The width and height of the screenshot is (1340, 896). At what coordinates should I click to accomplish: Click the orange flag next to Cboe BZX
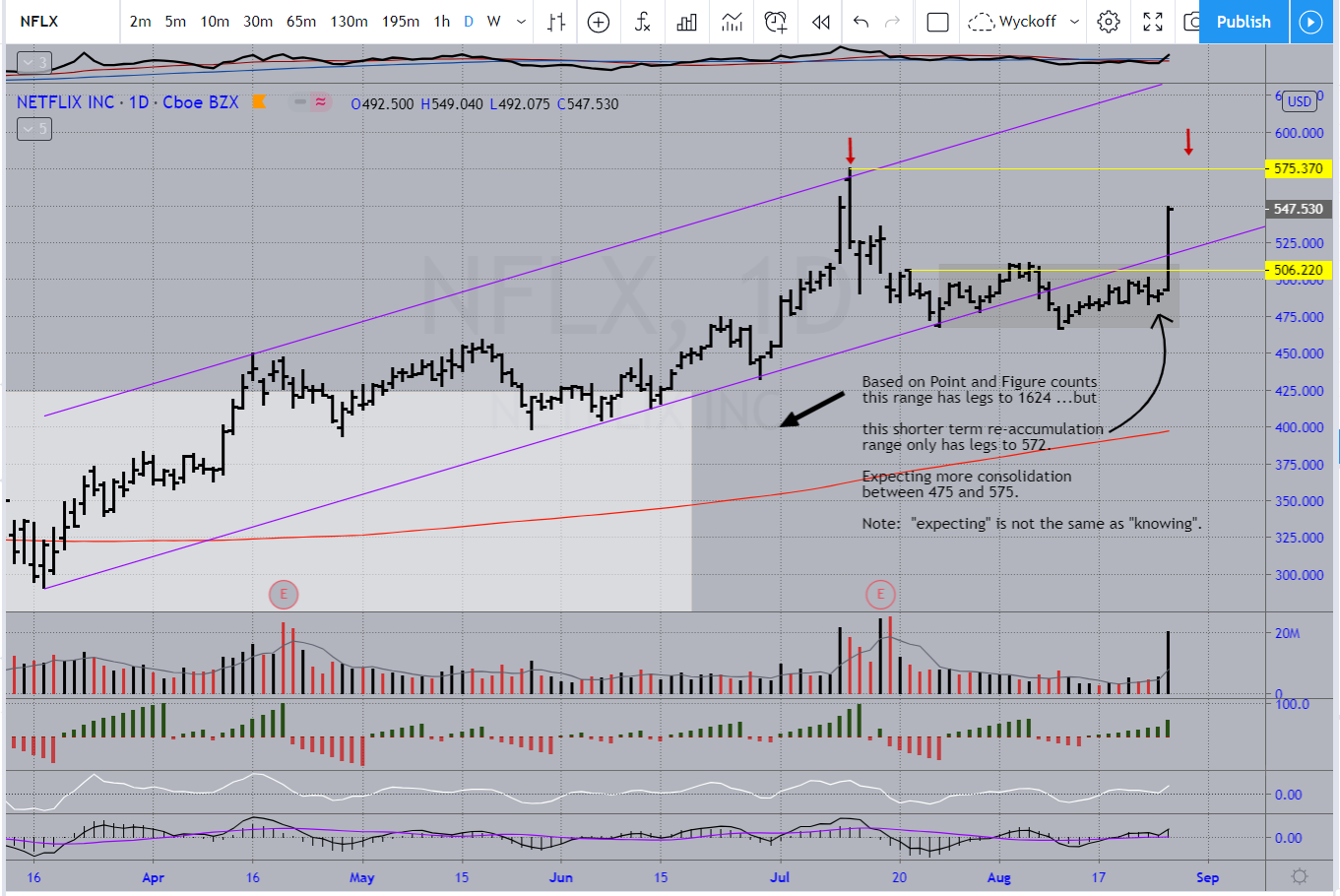click(x=260, y=101)
